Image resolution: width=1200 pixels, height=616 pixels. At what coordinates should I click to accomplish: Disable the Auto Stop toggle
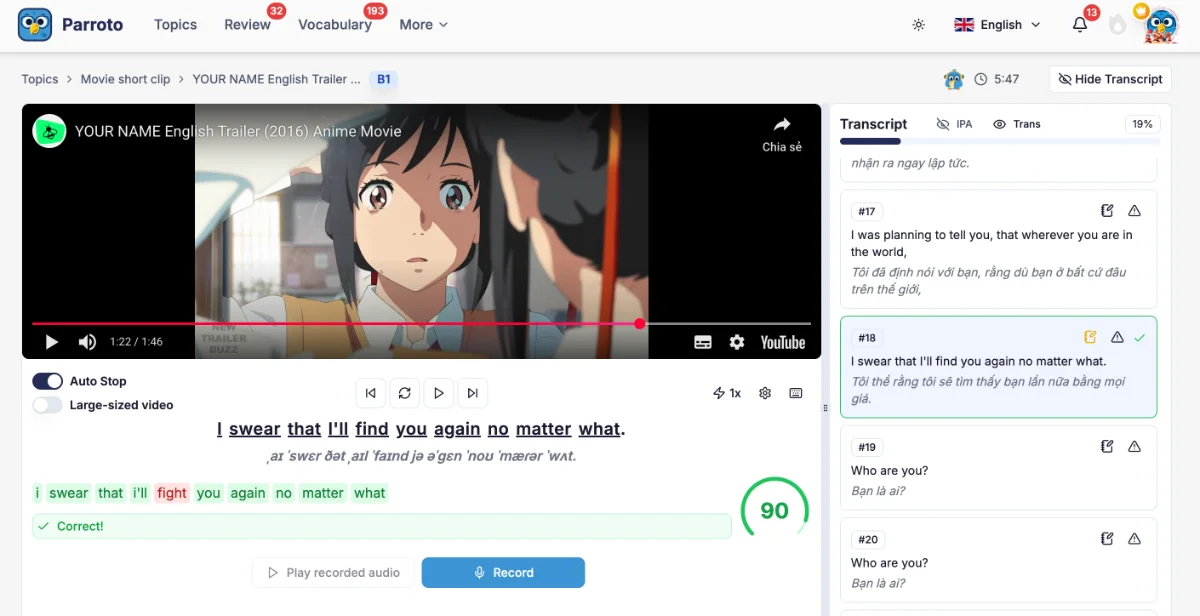coord(49,381)
